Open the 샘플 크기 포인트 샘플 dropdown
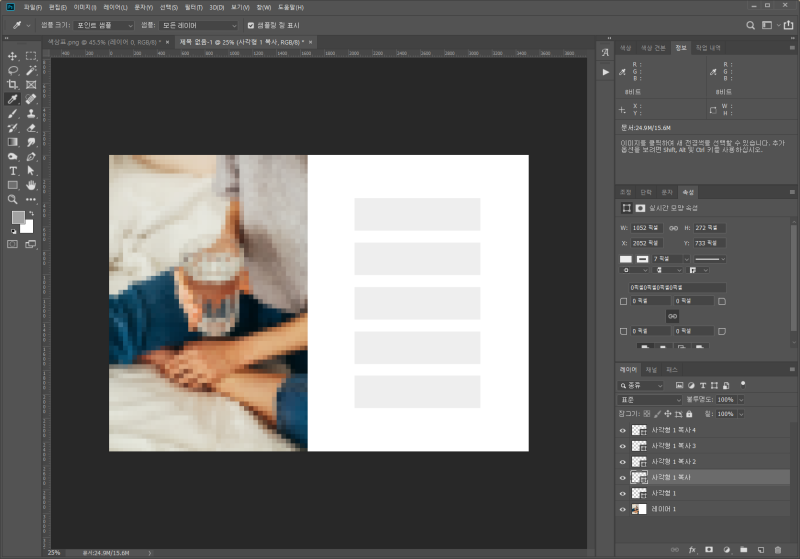Image resolution: width=800 pixels, height=559 pixels. point(103,25)
